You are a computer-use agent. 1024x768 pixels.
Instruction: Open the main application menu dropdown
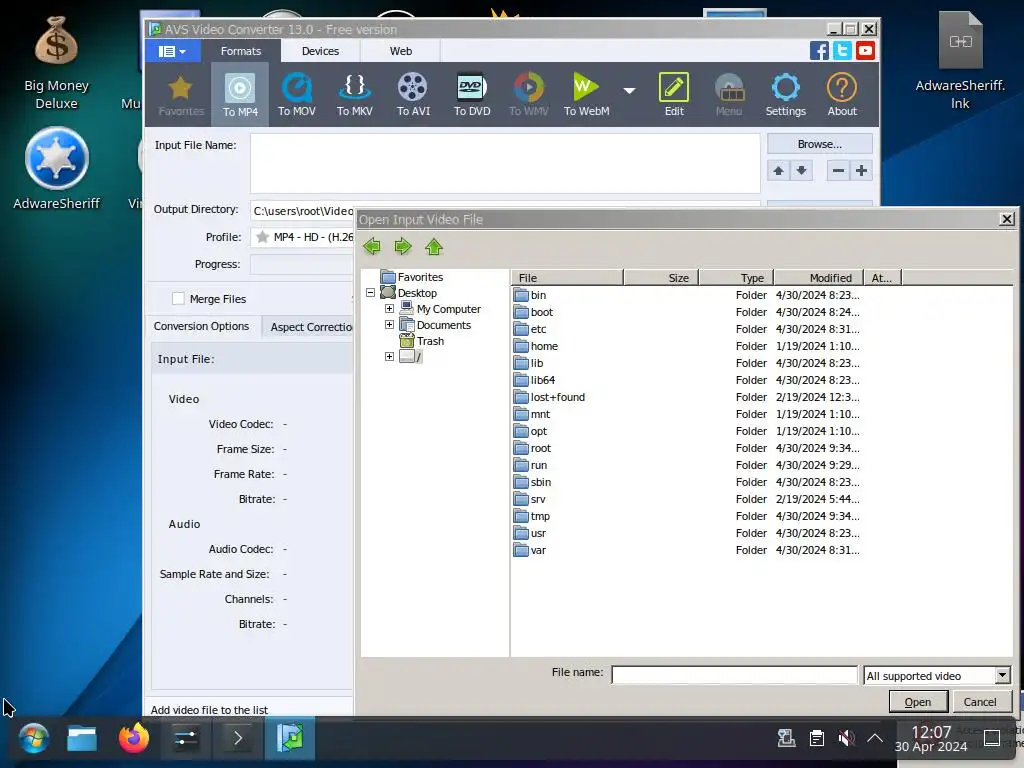[x=172, y=51]
